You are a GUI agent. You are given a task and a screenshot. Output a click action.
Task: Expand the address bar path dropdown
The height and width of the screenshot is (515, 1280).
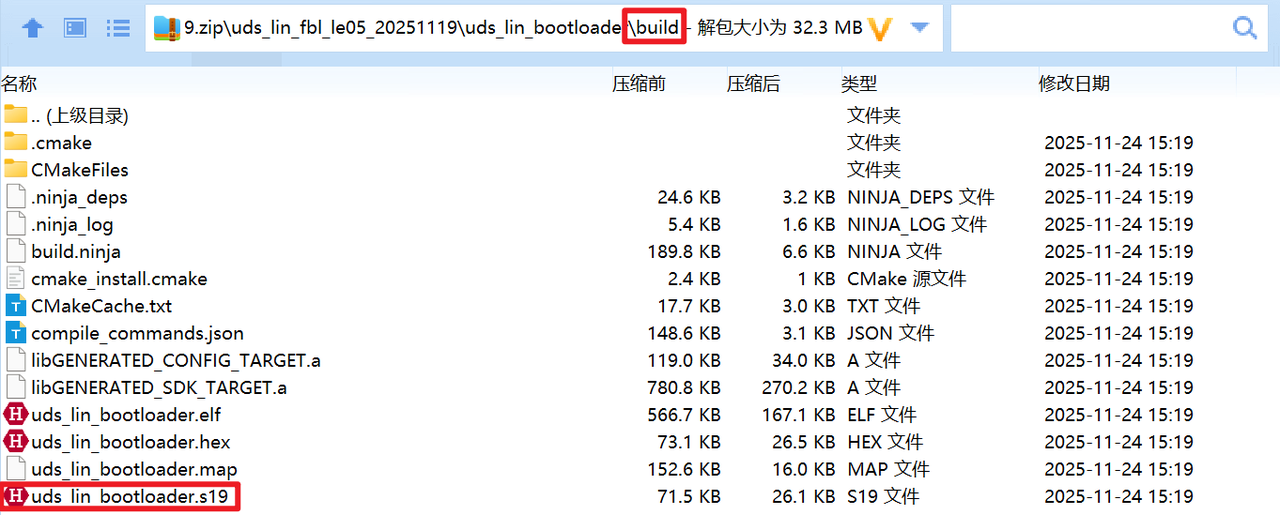click(x=920, y=28)
